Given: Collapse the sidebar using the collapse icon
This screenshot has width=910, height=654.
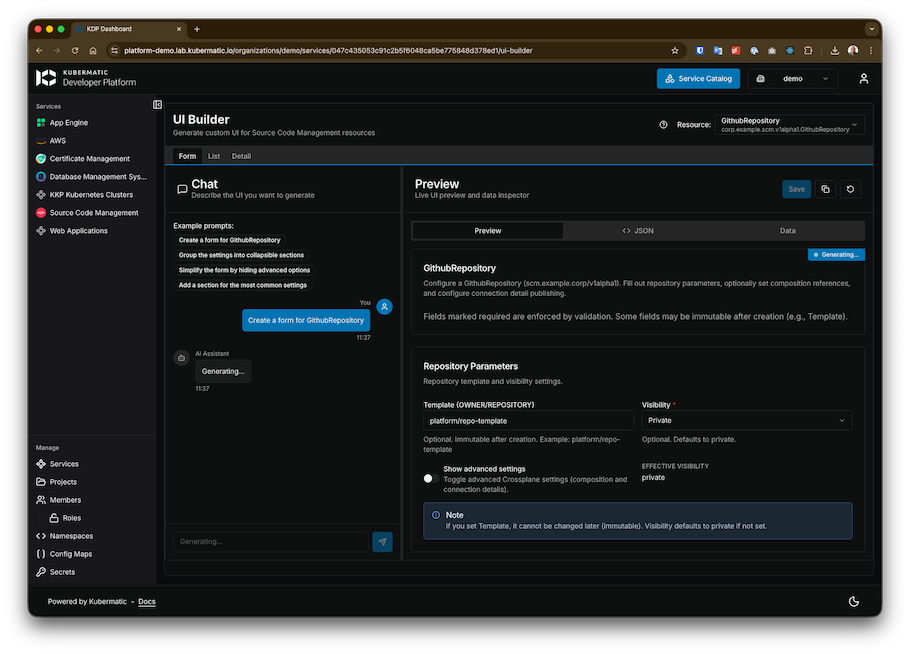Looking at the screenshot, I should 156,104.
